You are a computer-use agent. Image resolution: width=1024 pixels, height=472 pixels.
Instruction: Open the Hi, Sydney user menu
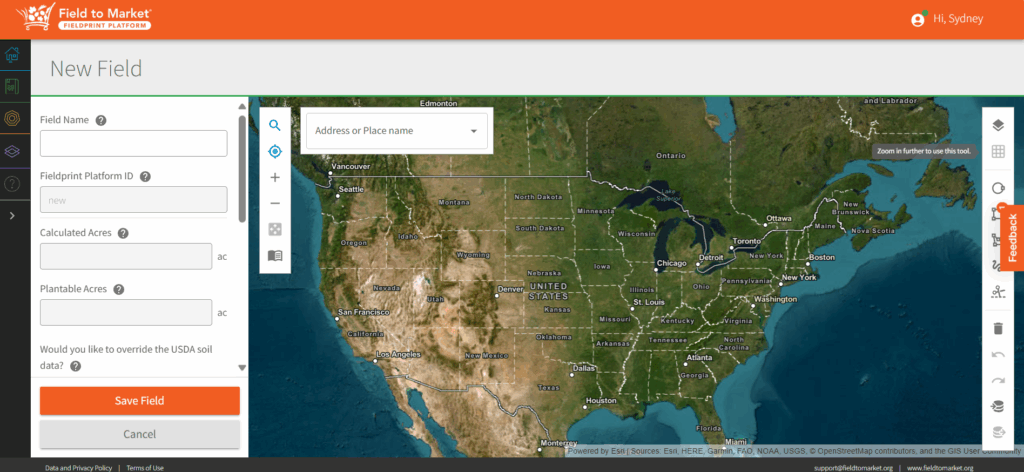click(948, 19)
